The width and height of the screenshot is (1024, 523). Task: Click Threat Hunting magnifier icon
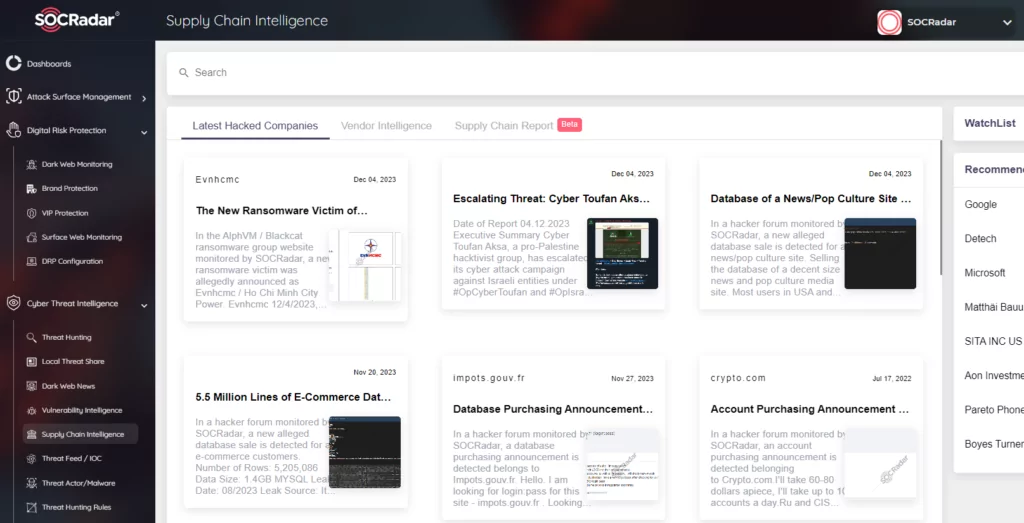[31, 338]
